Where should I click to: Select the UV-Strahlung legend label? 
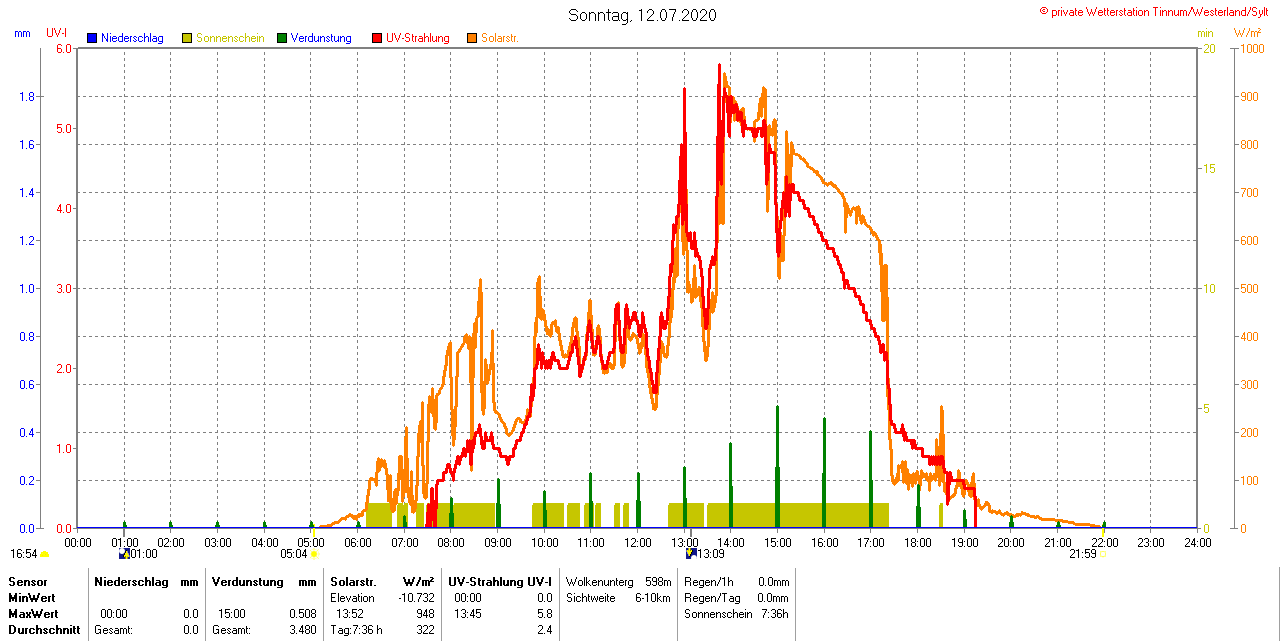[418, 38]
